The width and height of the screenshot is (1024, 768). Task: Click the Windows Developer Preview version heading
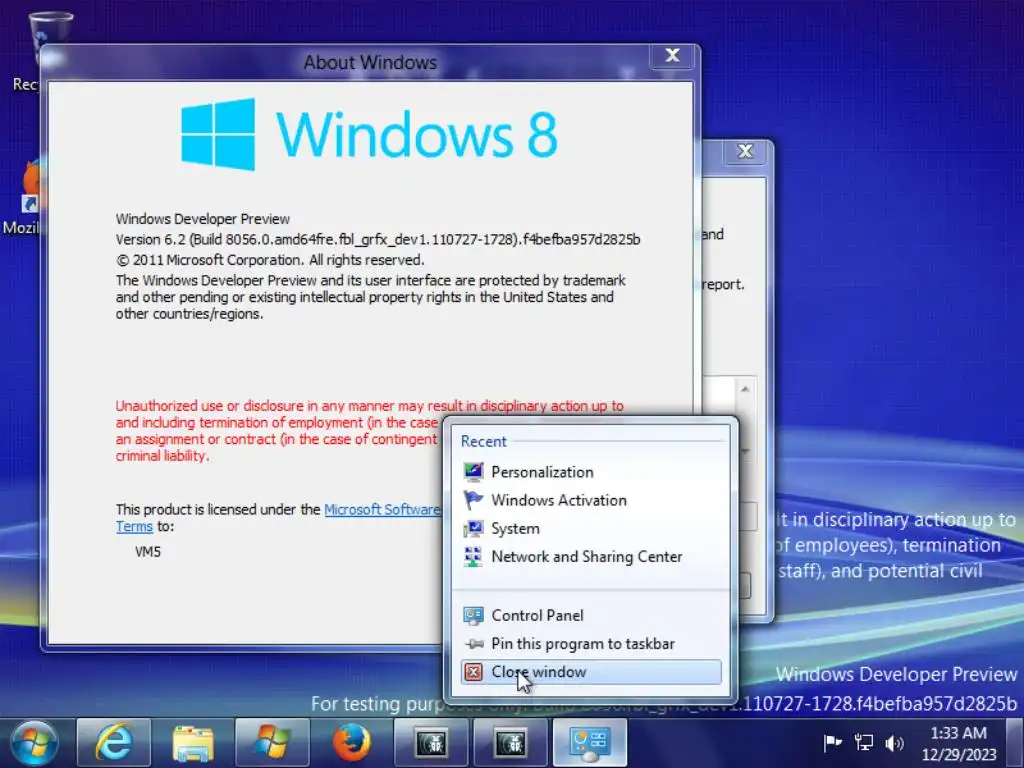(x=202, y=219)
